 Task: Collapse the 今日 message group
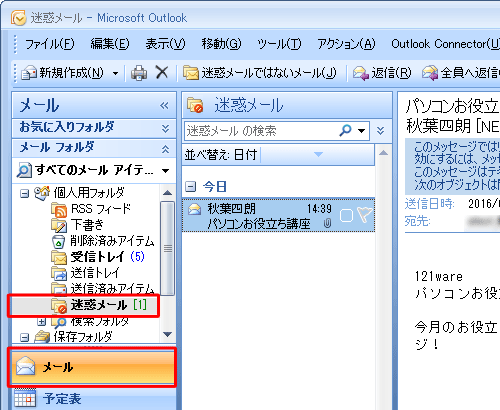[x=190, y=187]
